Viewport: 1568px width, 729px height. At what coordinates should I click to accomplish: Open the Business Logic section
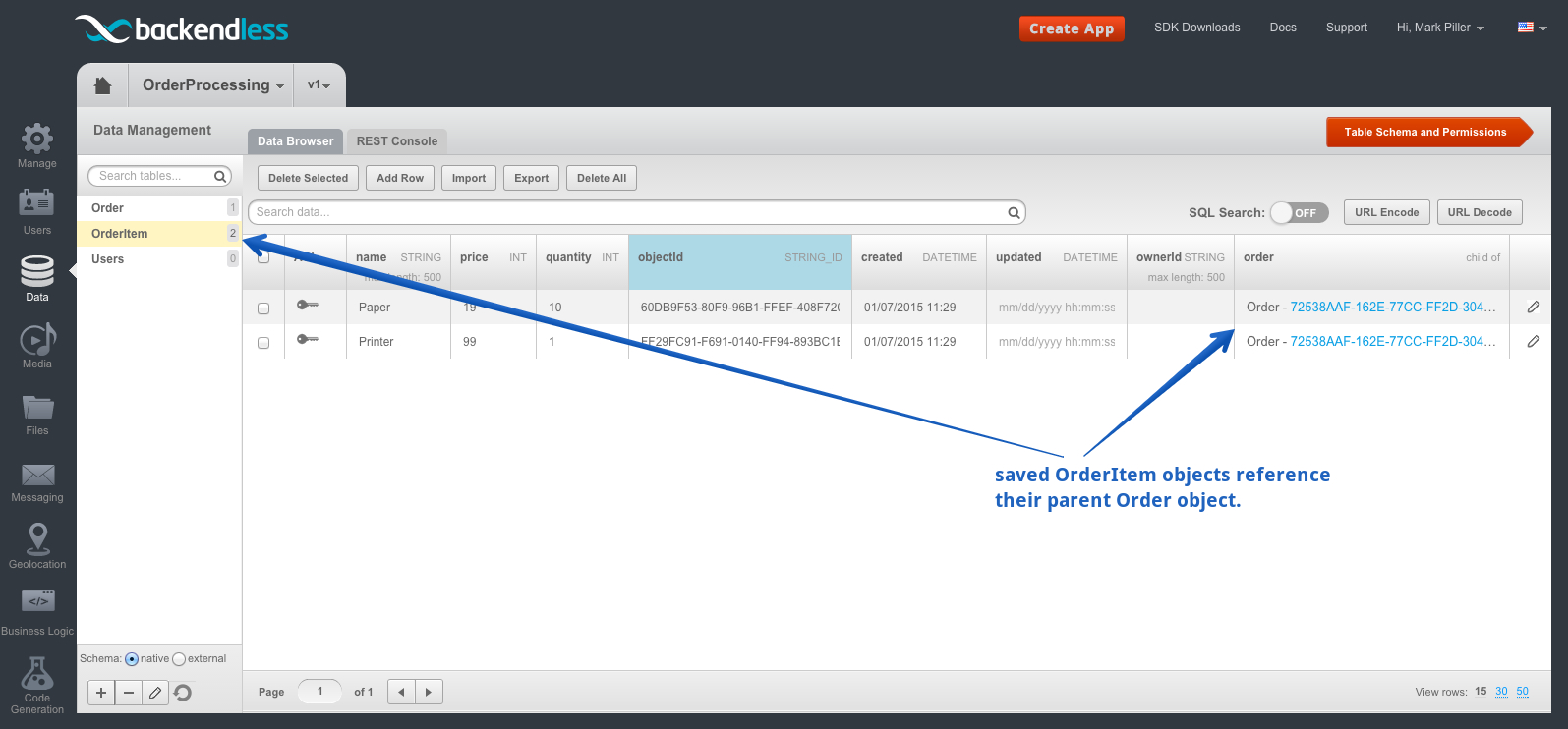[x=37, y=613]
